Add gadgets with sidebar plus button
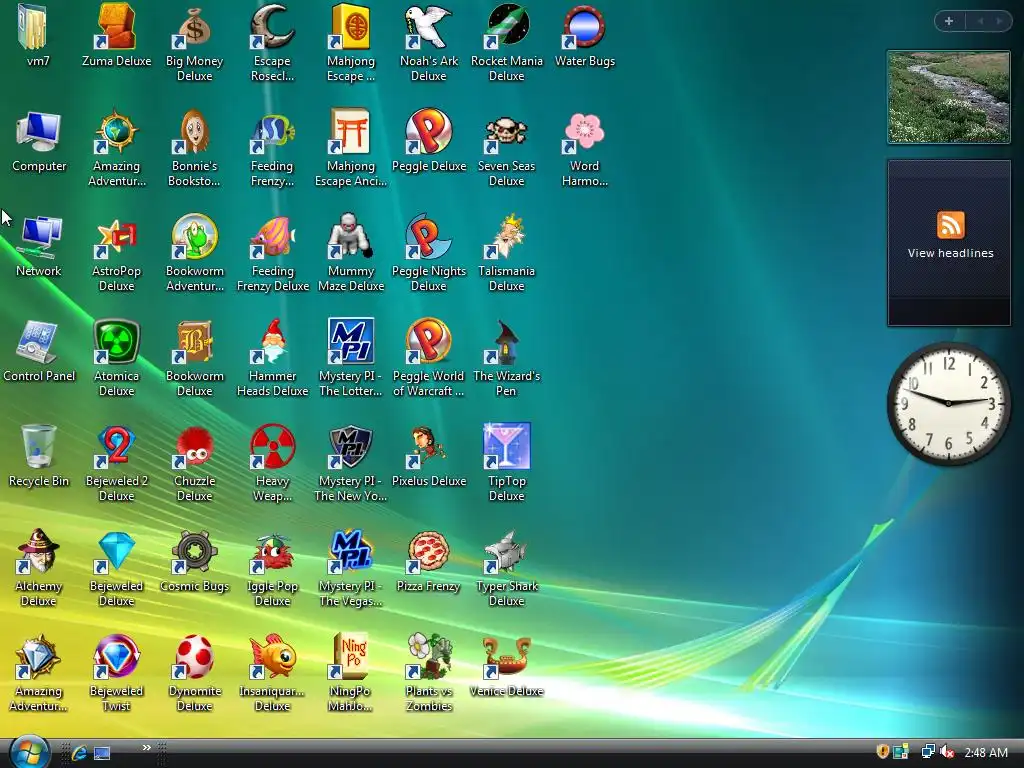 (x=949, y=21)
